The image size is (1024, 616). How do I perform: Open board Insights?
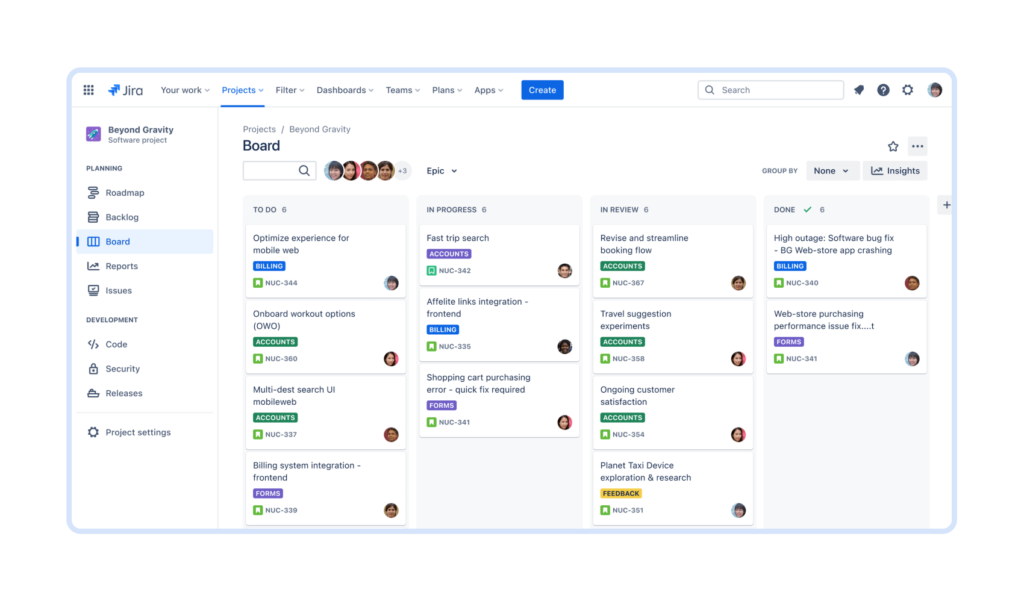(895, 170)
